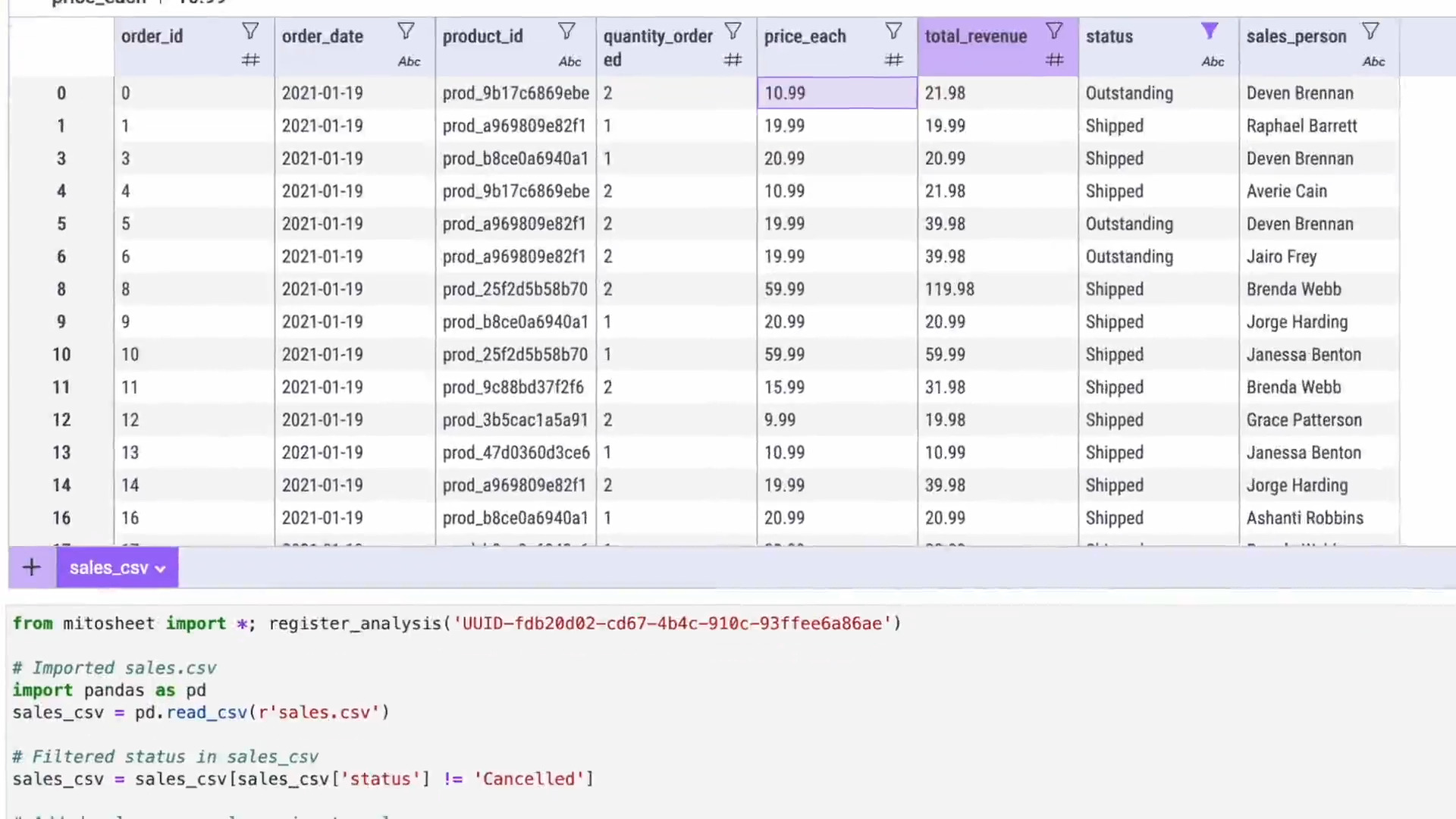Select the product_id column header
Viewport: 1456px width, 819px height.
pyautogui.click(x=483, y=36)
